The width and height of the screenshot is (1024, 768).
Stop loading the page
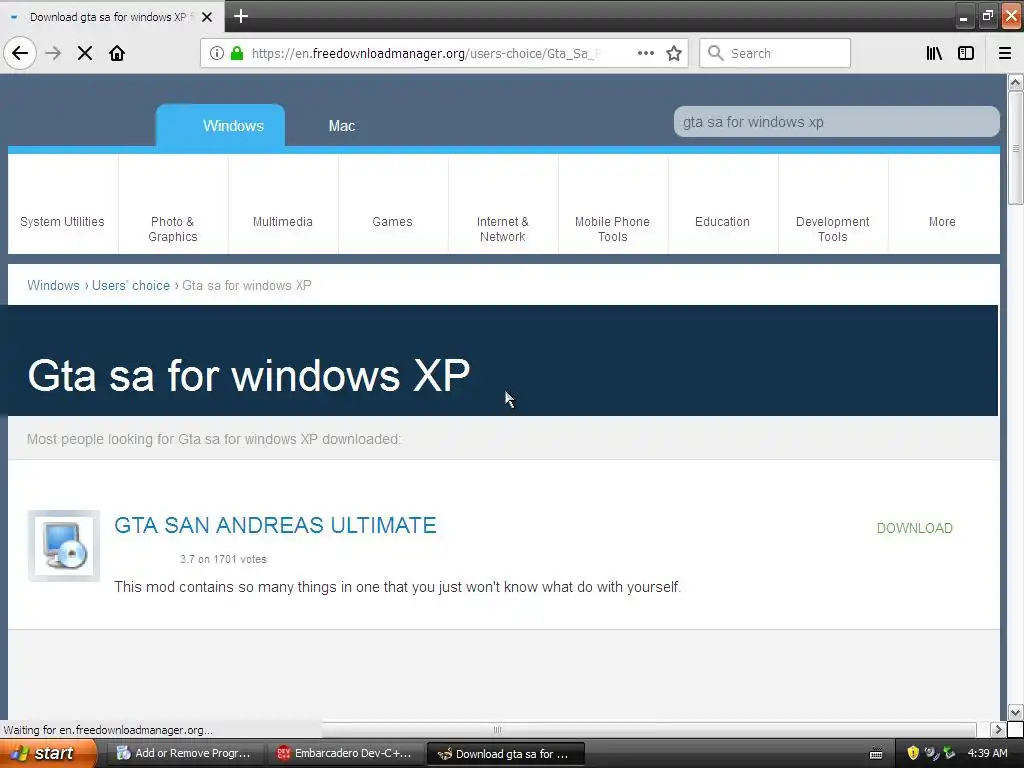85,53
